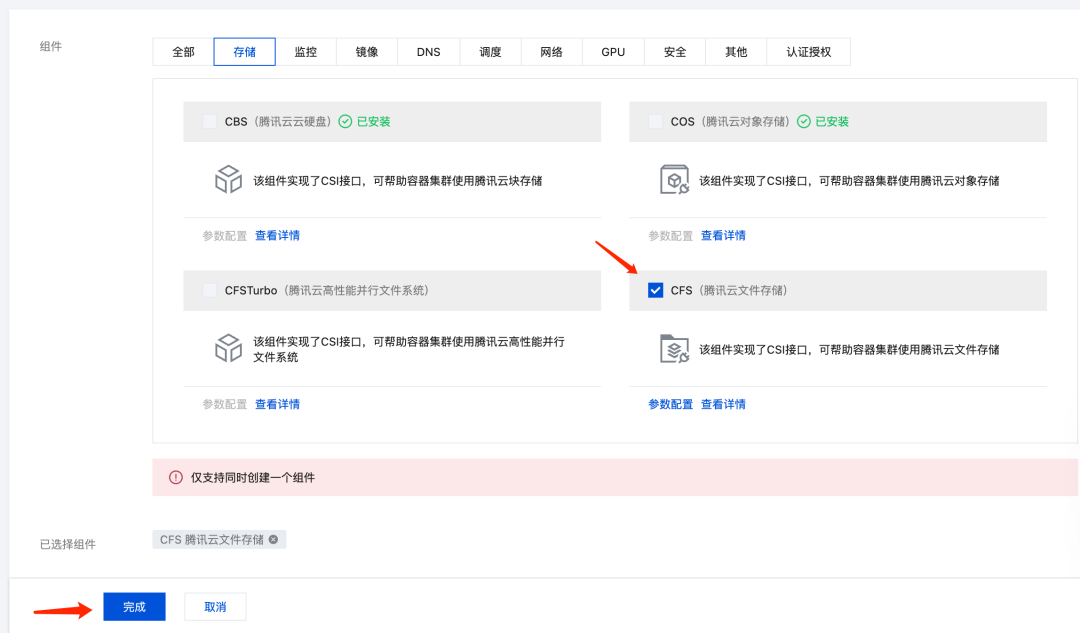Click the CFSTurbo parallel file system description
This screenshot has height=633, width=1080.
click(x=409, y=349)
